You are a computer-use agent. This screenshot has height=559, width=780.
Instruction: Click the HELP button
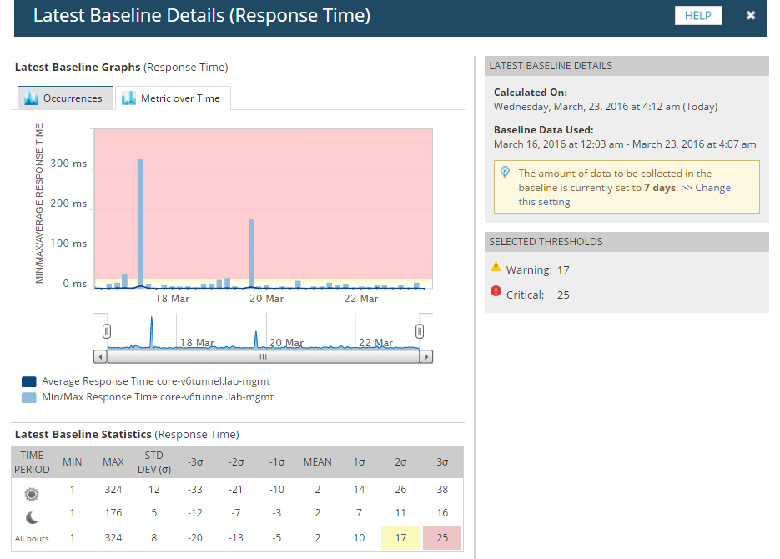(698, 16)
